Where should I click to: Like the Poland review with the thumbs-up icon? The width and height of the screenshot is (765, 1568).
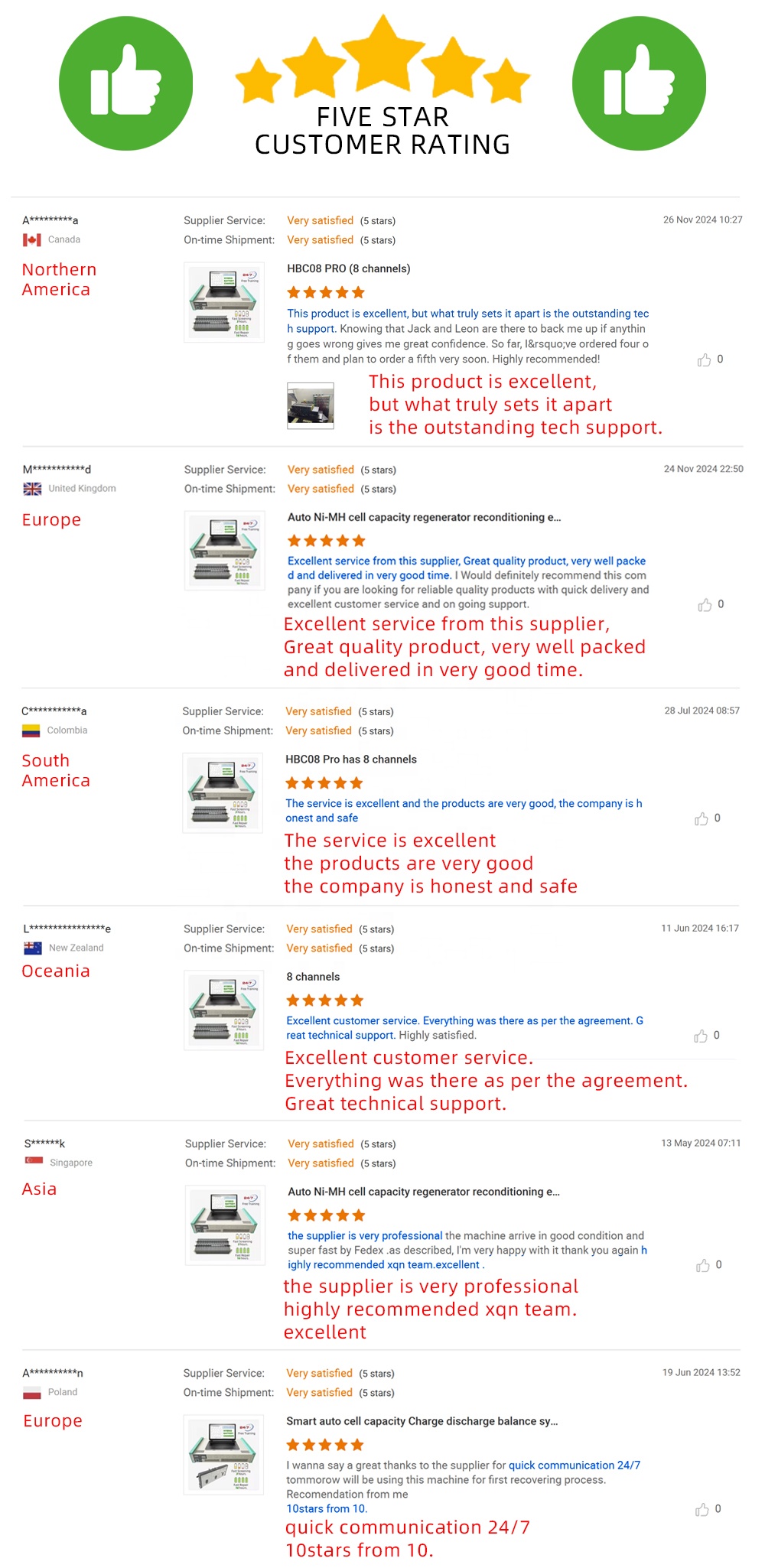coord(702,1510)
